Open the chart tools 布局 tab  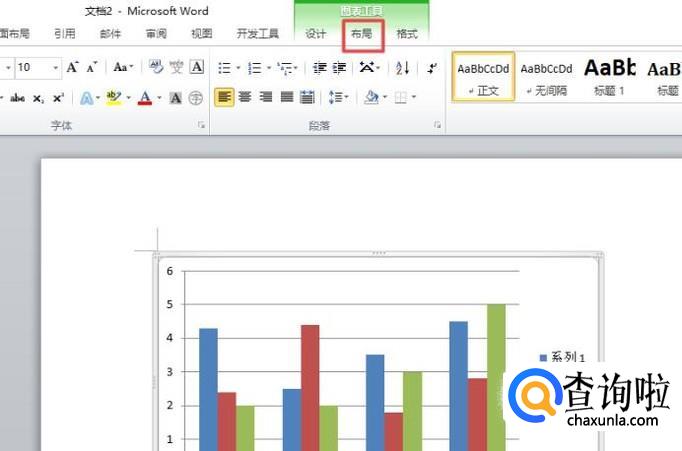pos(362,33)
